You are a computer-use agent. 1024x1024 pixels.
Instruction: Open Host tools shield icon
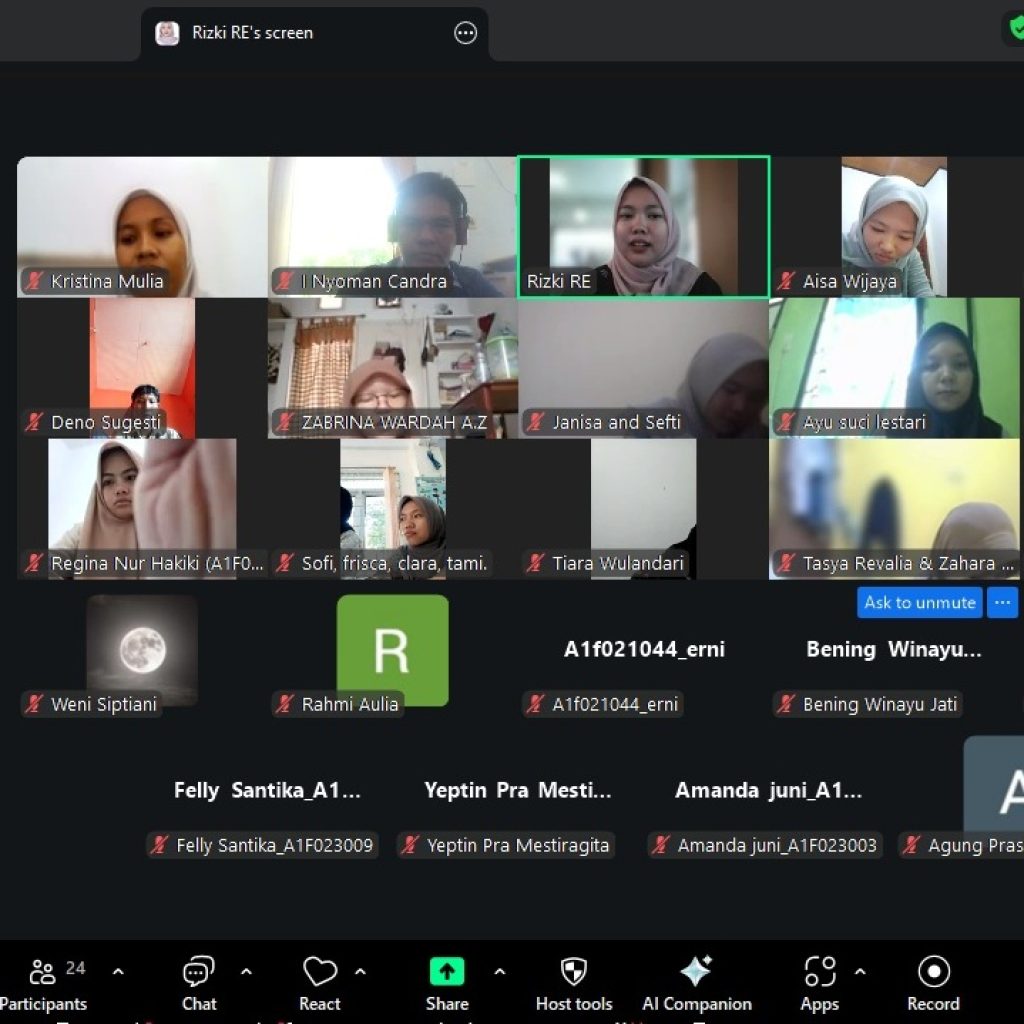(x=573, y=972)
